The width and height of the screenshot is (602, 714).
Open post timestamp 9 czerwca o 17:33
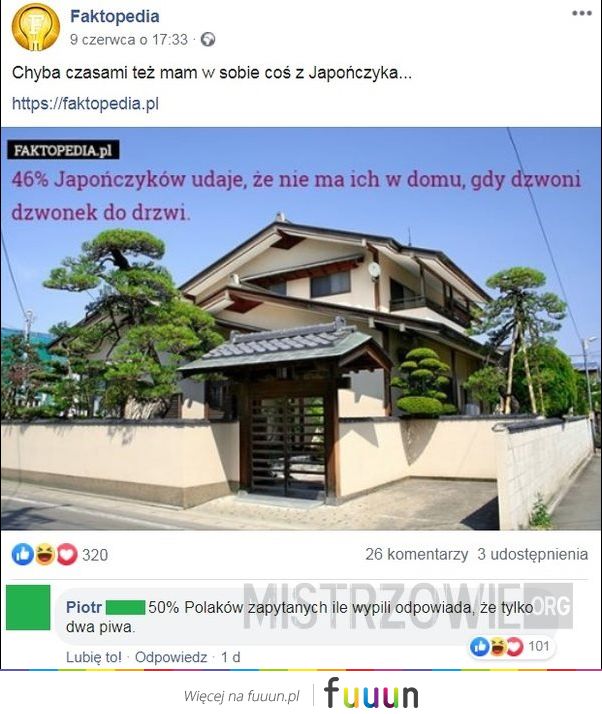129,40
